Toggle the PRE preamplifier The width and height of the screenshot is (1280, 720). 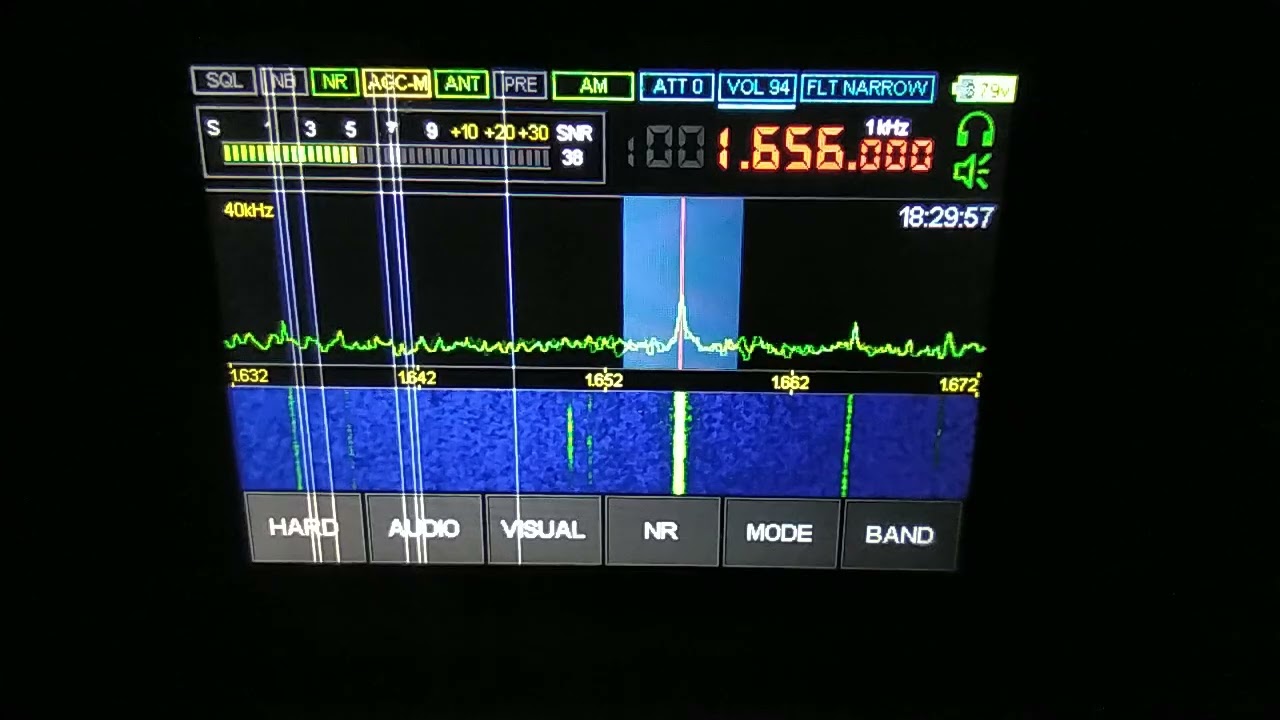point(520,85)
